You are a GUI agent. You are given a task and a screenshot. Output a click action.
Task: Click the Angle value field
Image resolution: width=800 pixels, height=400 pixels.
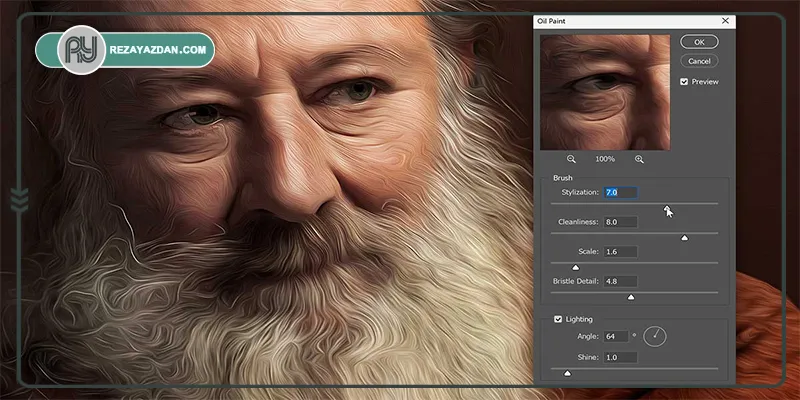click(616, 336)
